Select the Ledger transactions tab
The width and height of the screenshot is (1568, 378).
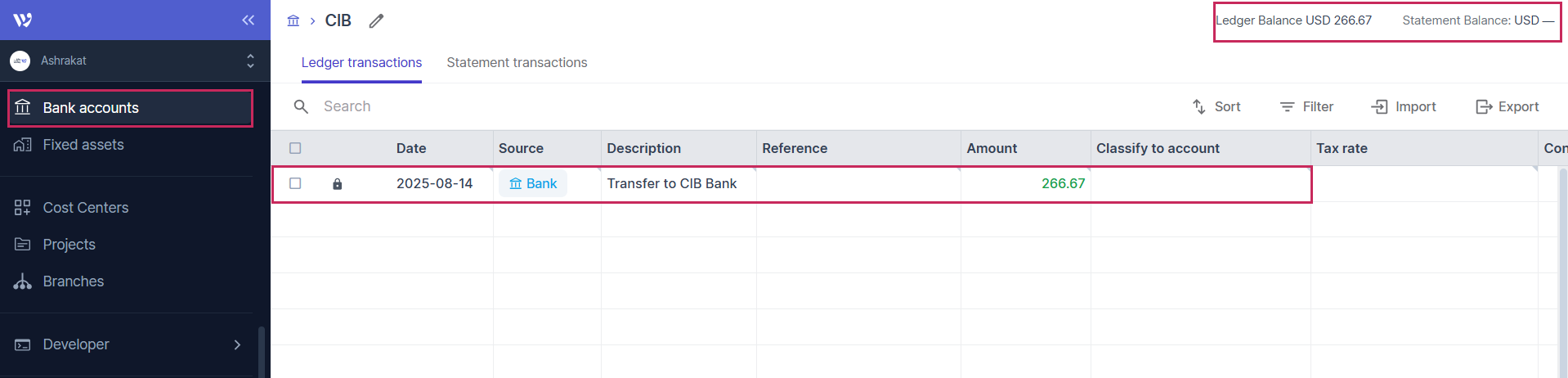(361, 62)
